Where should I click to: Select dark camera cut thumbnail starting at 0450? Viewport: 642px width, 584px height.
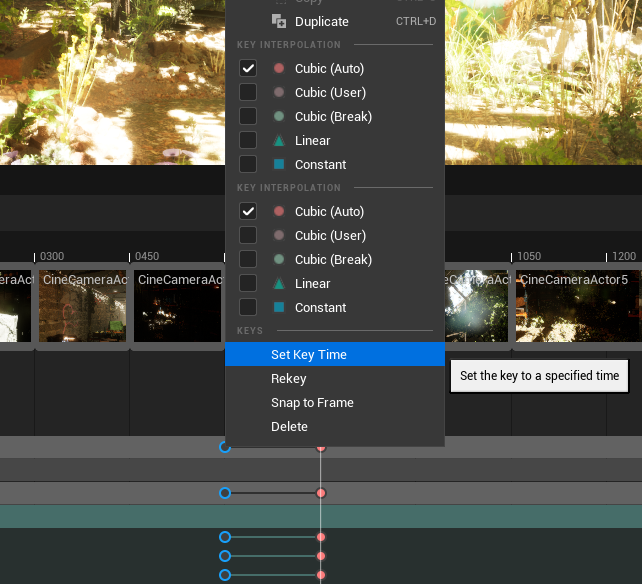177,306
